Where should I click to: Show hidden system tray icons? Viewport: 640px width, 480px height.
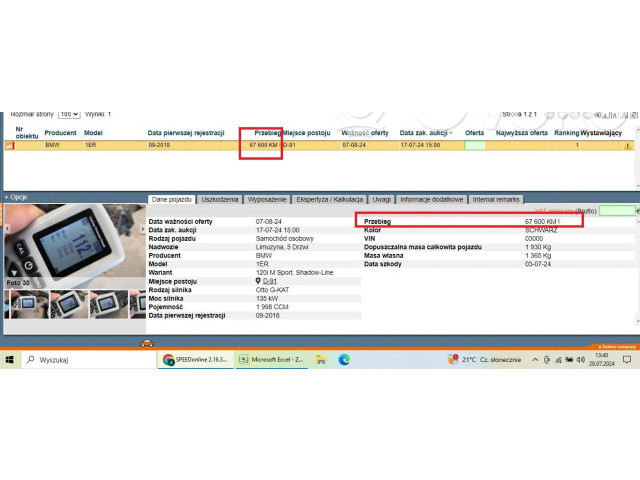(535, 359)
